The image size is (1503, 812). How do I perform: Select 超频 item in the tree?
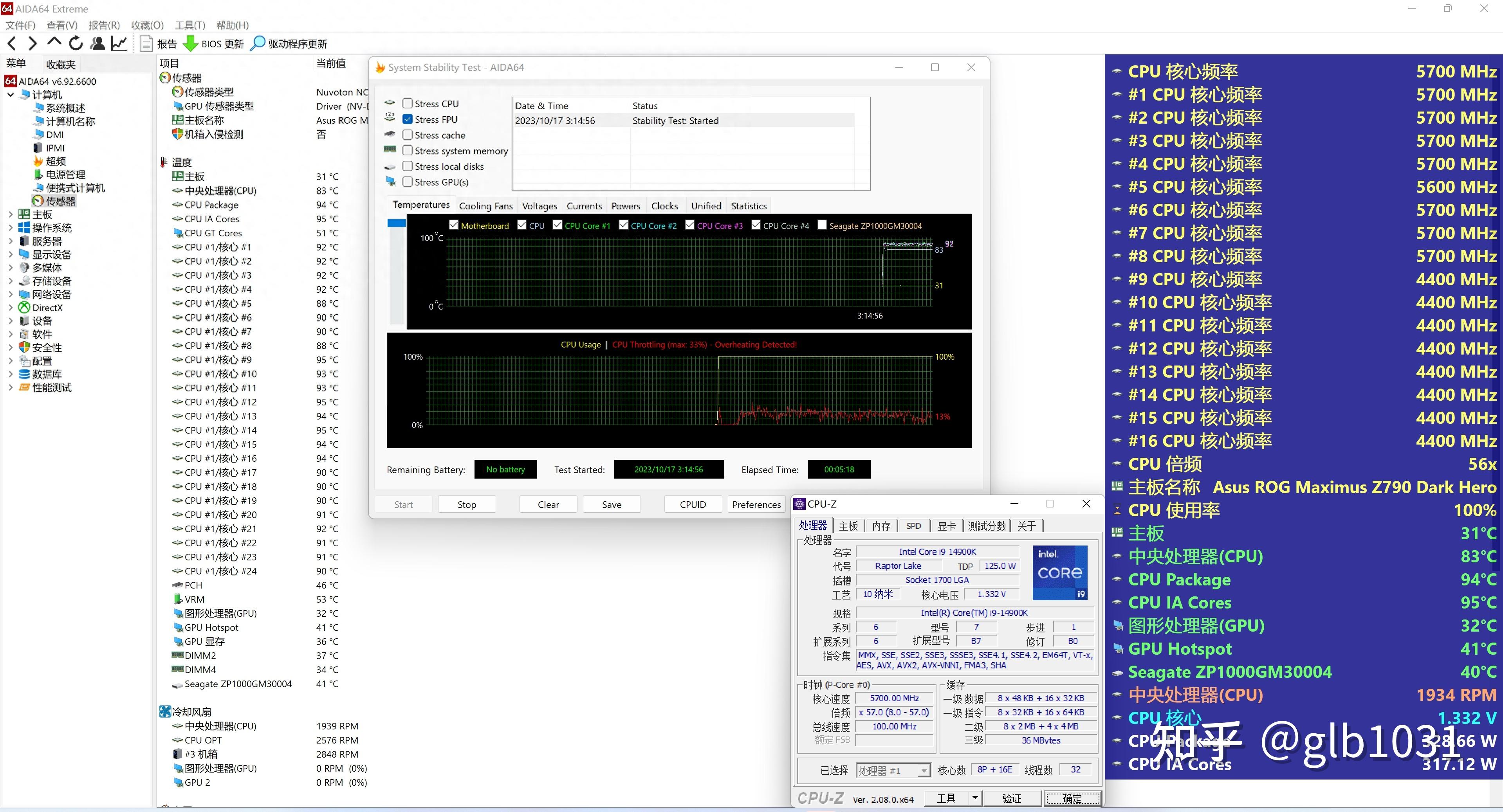[56, 161]
